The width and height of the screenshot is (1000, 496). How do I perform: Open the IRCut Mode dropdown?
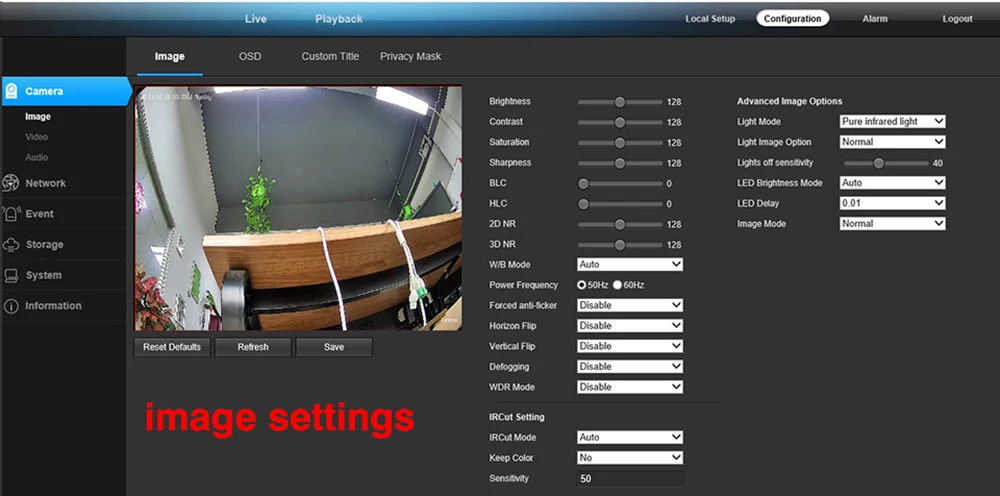629,438
